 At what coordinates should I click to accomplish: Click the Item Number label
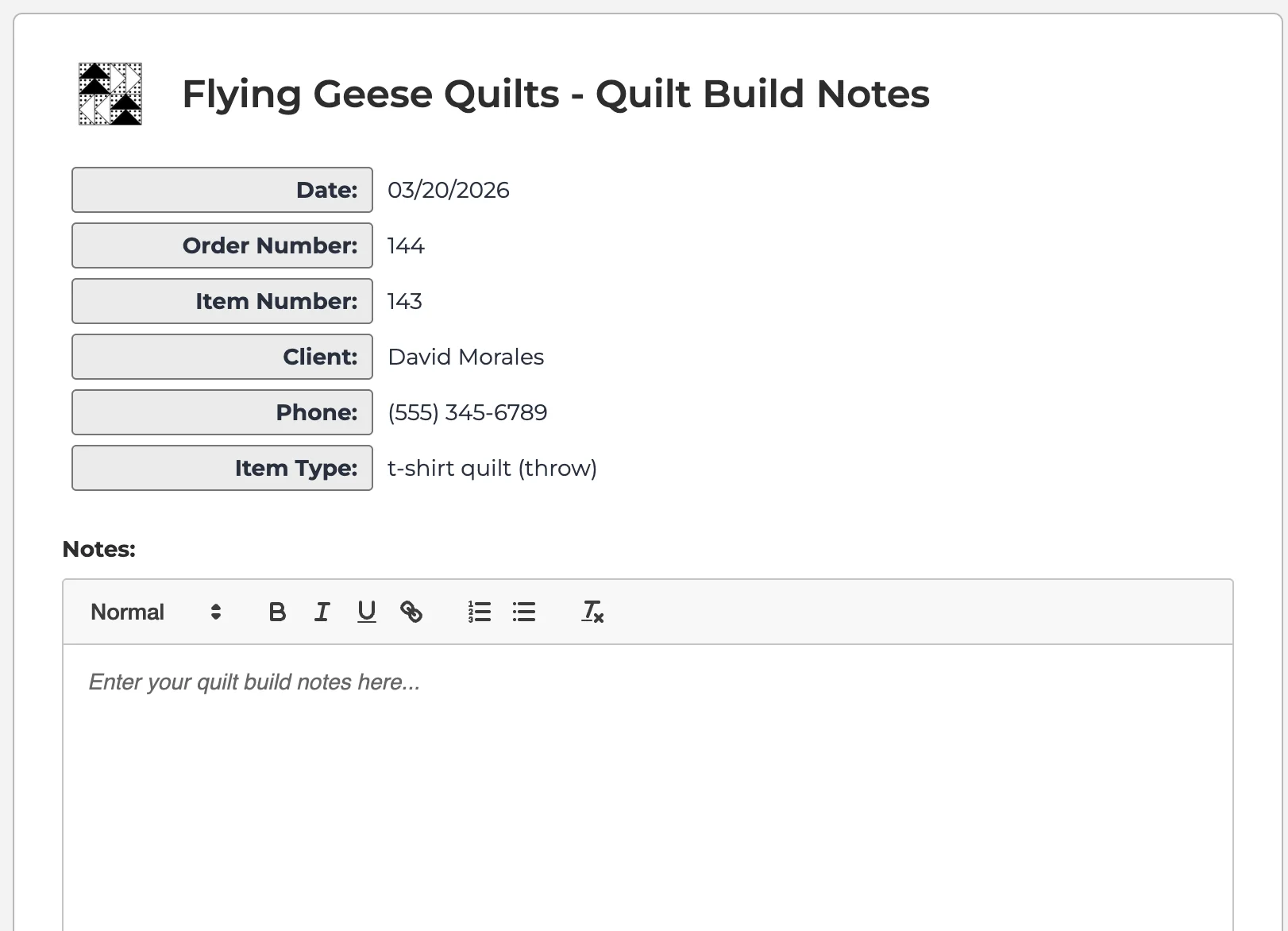222,301
